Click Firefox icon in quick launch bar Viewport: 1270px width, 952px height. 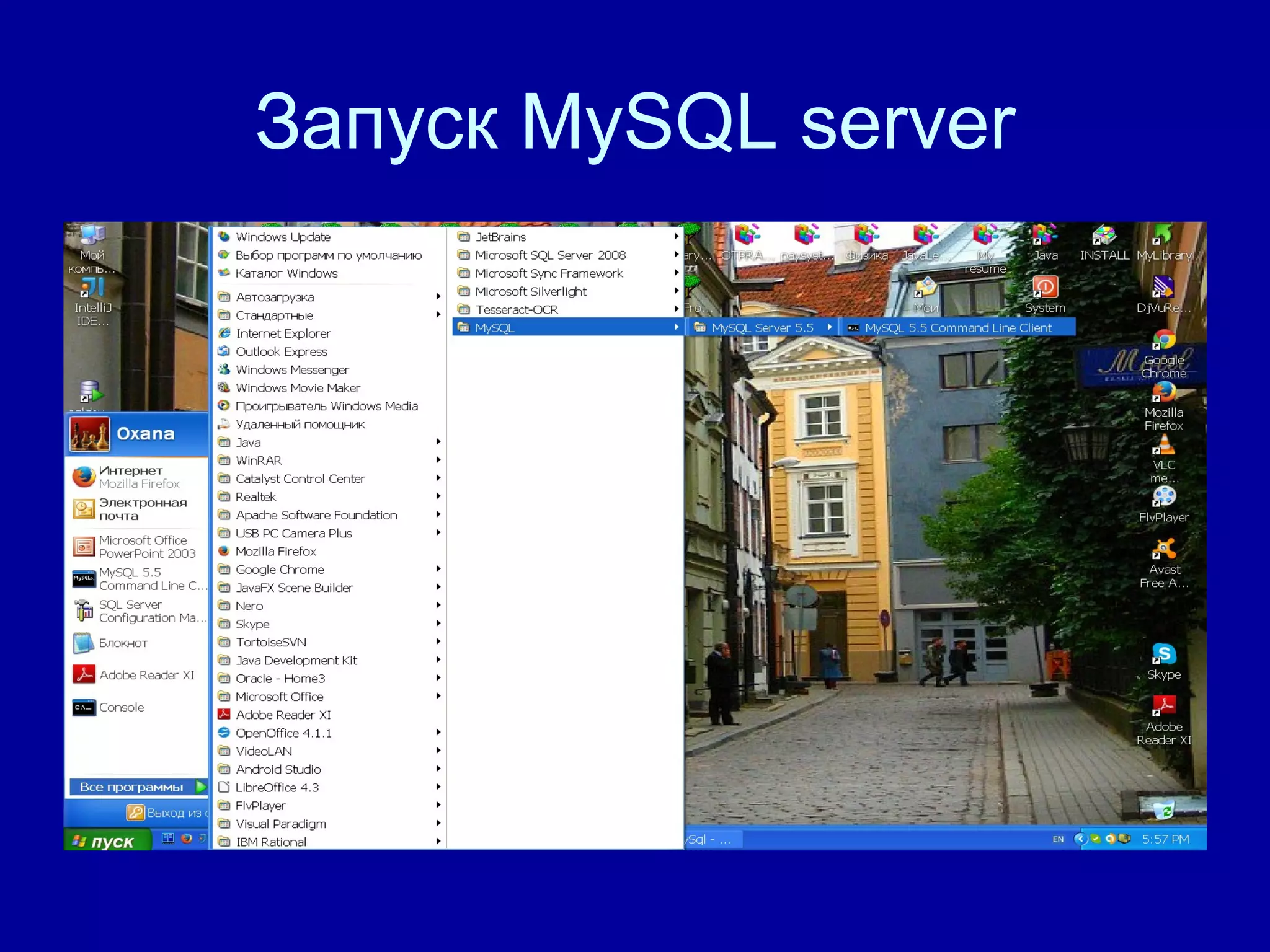[x=186, y=839]
